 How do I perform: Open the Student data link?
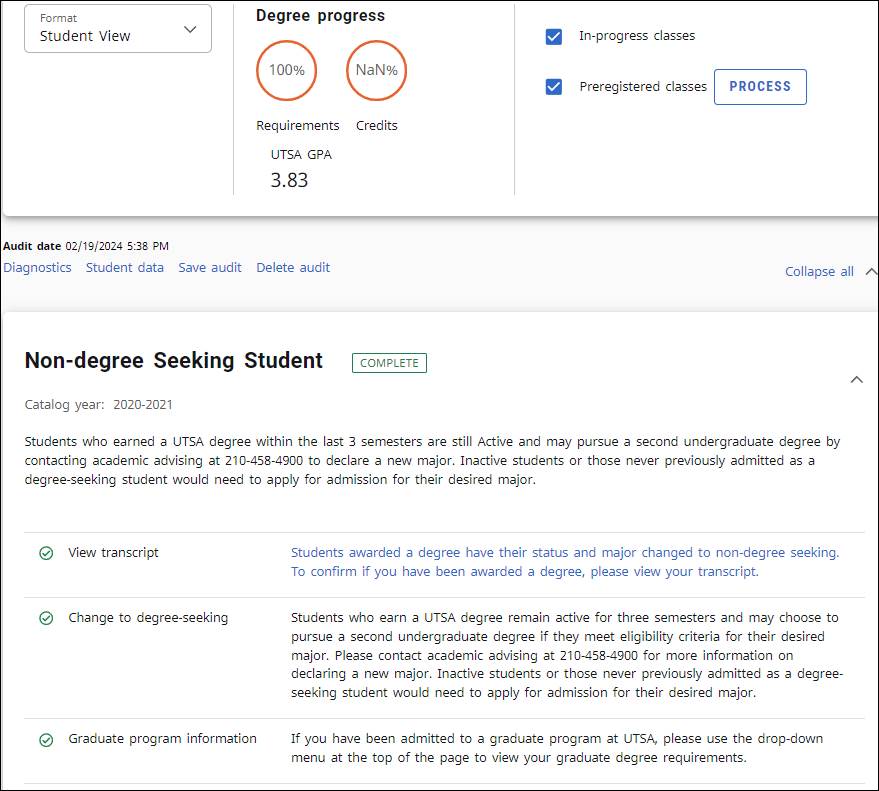point(125,268)
